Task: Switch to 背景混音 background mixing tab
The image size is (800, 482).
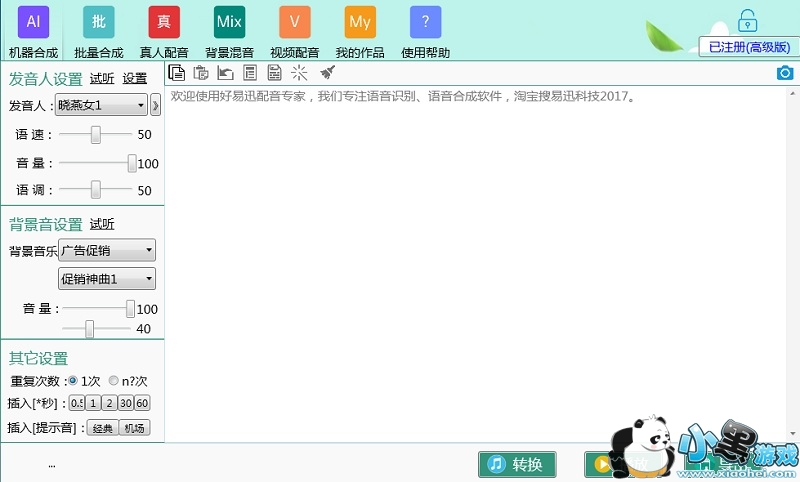Action: (229, 22)
